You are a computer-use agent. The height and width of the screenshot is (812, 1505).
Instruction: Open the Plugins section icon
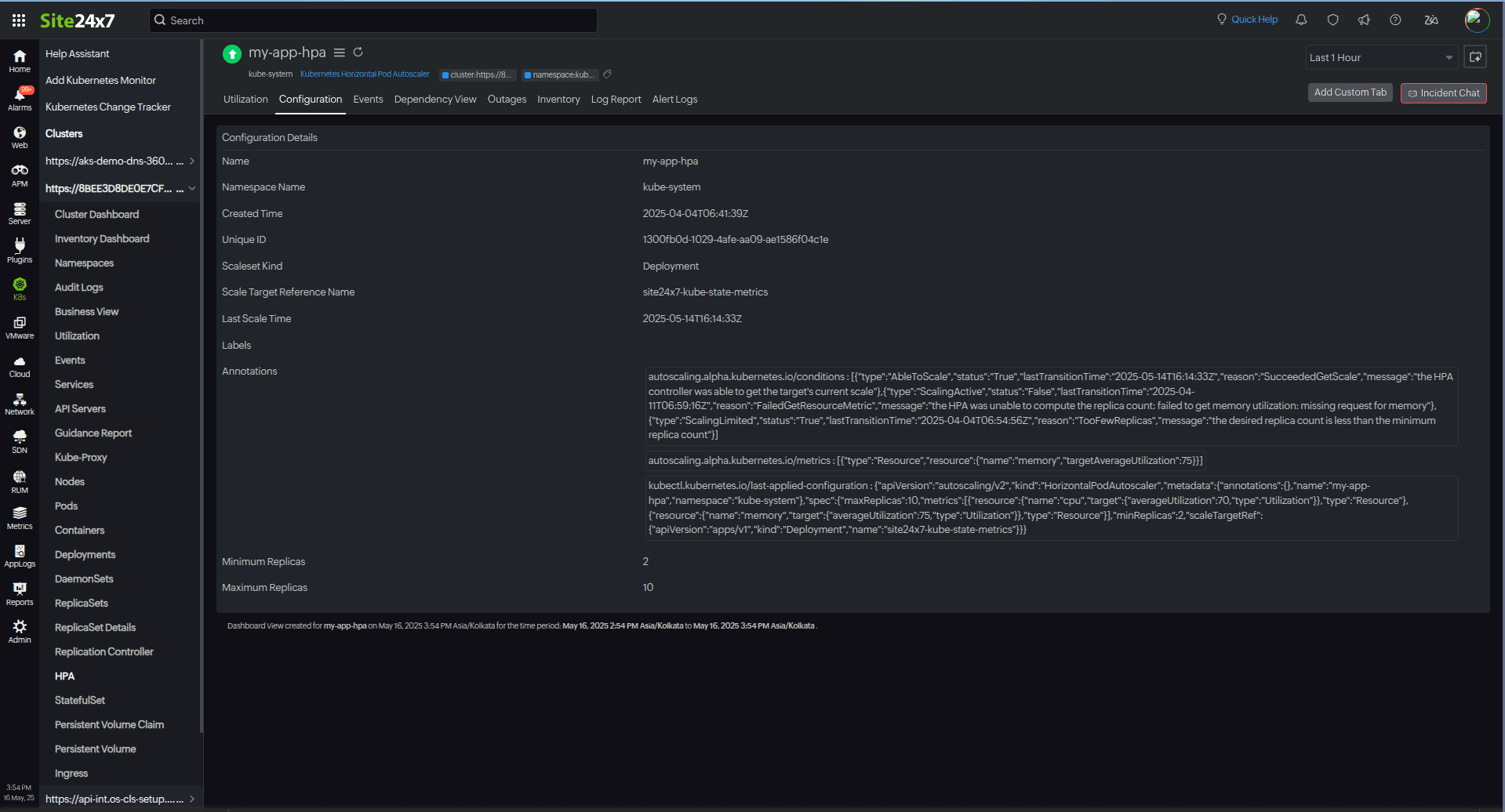point(20,252)
